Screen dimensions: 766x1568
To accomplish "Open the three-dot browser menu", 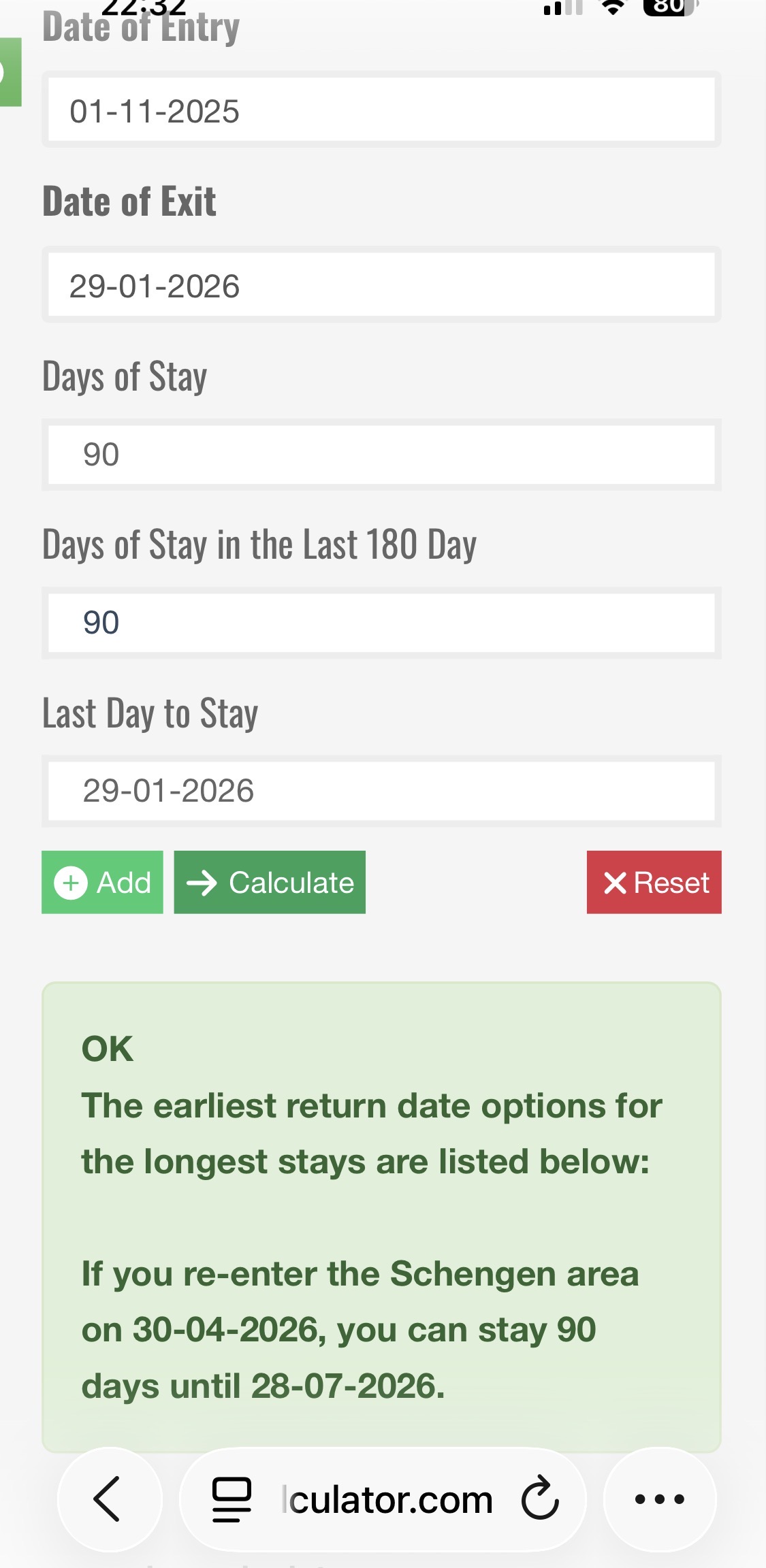I will 659,1499.
